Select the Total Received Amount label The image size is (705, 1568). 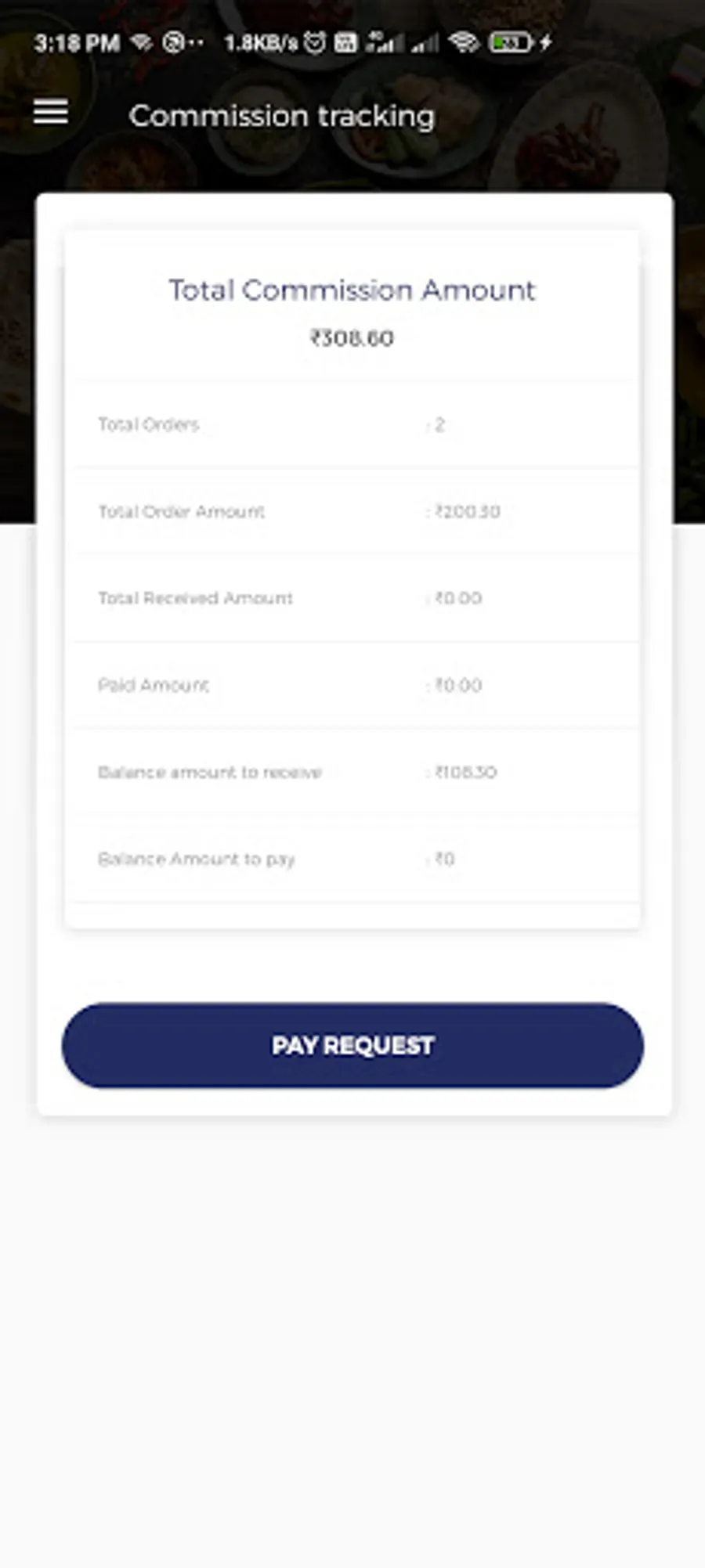tap(196, 598)
